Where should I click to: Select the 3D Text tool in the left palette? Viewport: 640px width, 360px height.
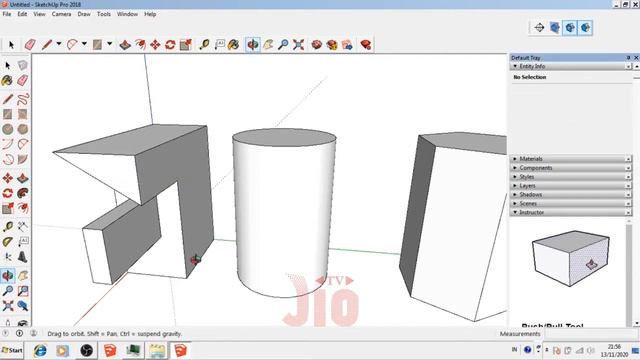coord(22,257)
